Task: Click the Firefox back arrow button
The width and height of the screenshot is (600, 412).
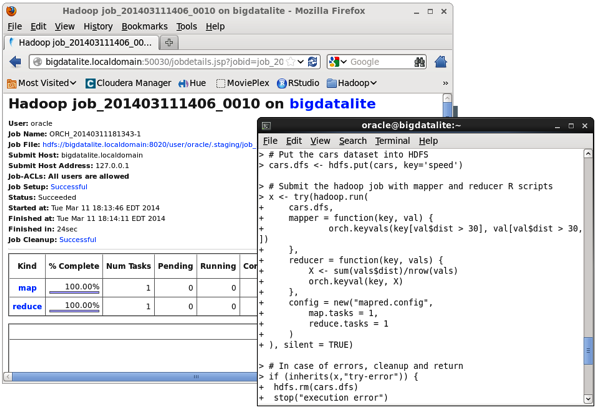Action: (15, 62)
